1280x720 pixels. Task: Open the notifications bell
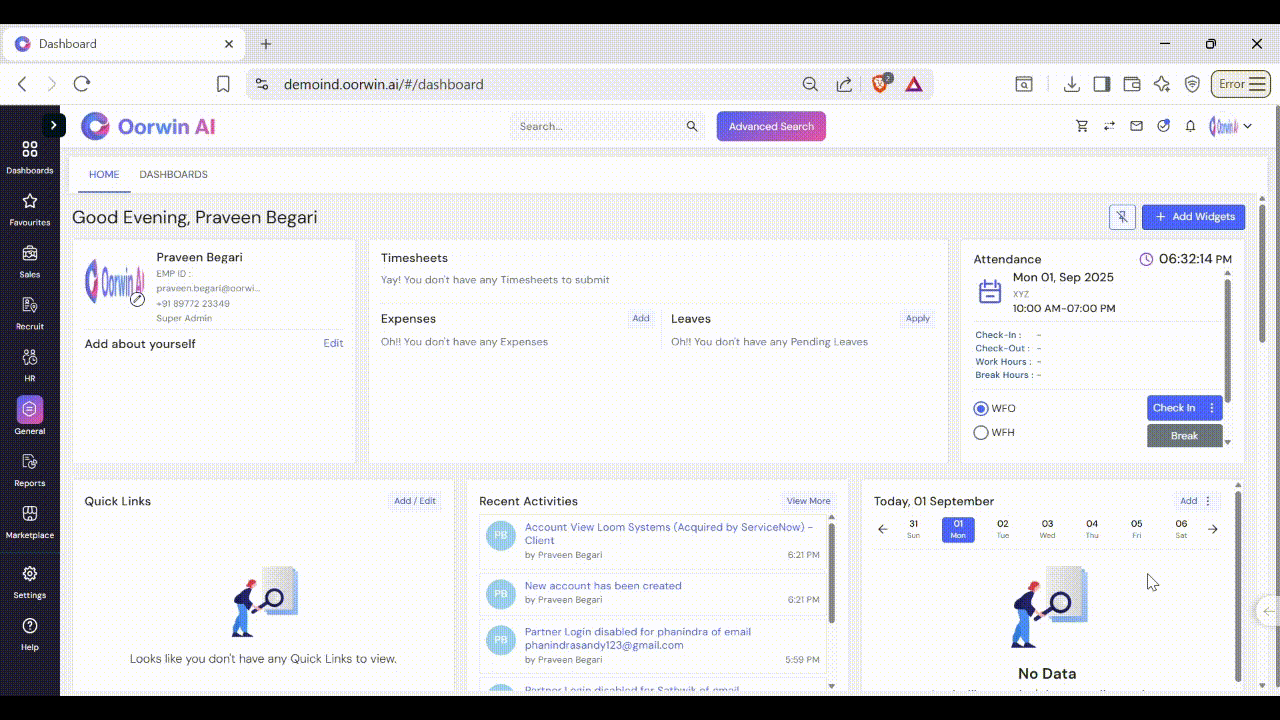click(1190, 126)
